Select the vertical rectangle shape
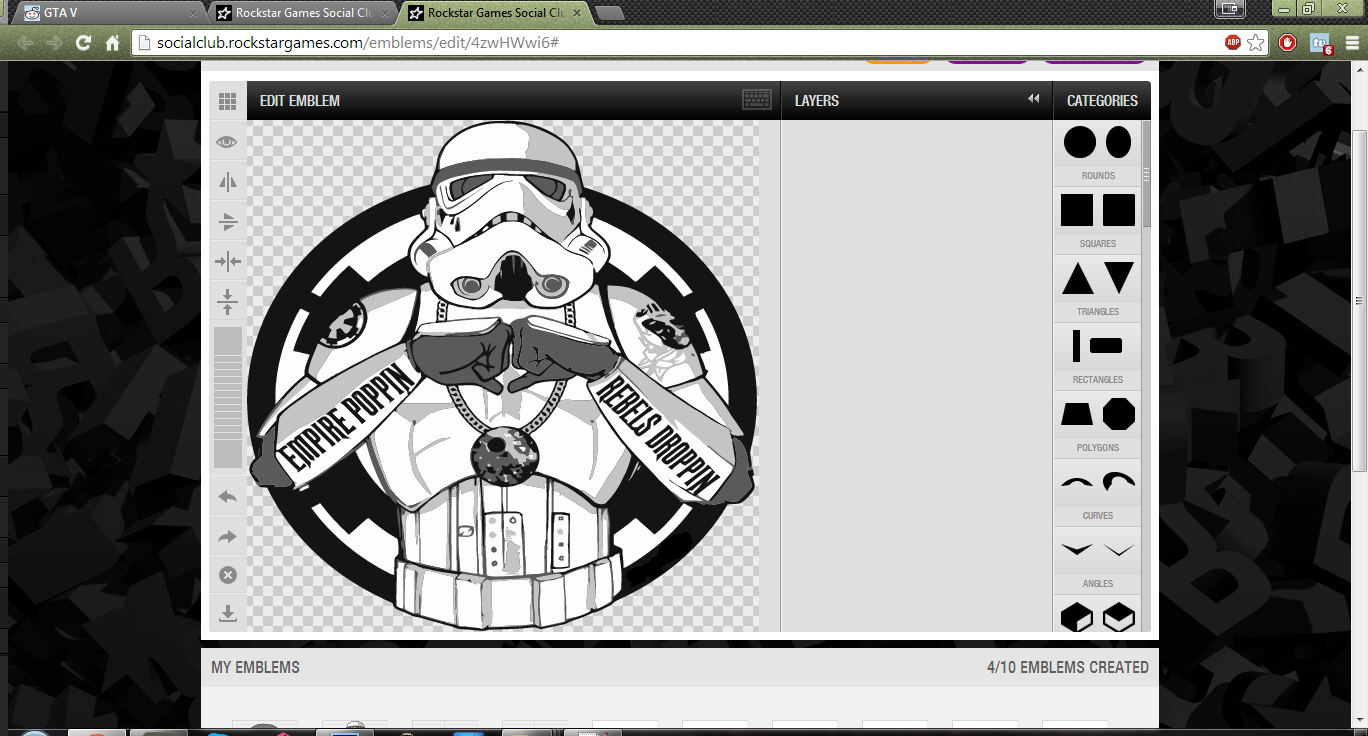1368x736 pixels. tap(1077, 346)
